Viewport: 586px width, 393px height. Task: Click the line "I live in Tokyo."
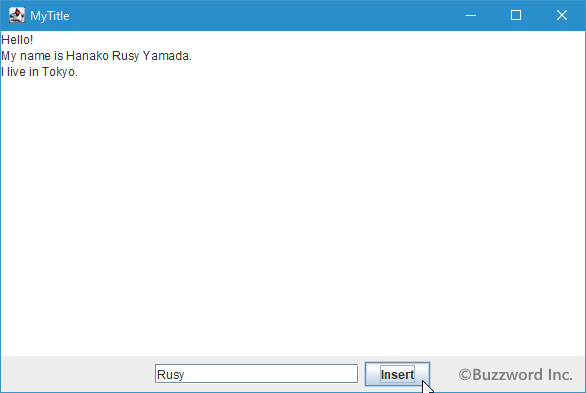(39, 72)
